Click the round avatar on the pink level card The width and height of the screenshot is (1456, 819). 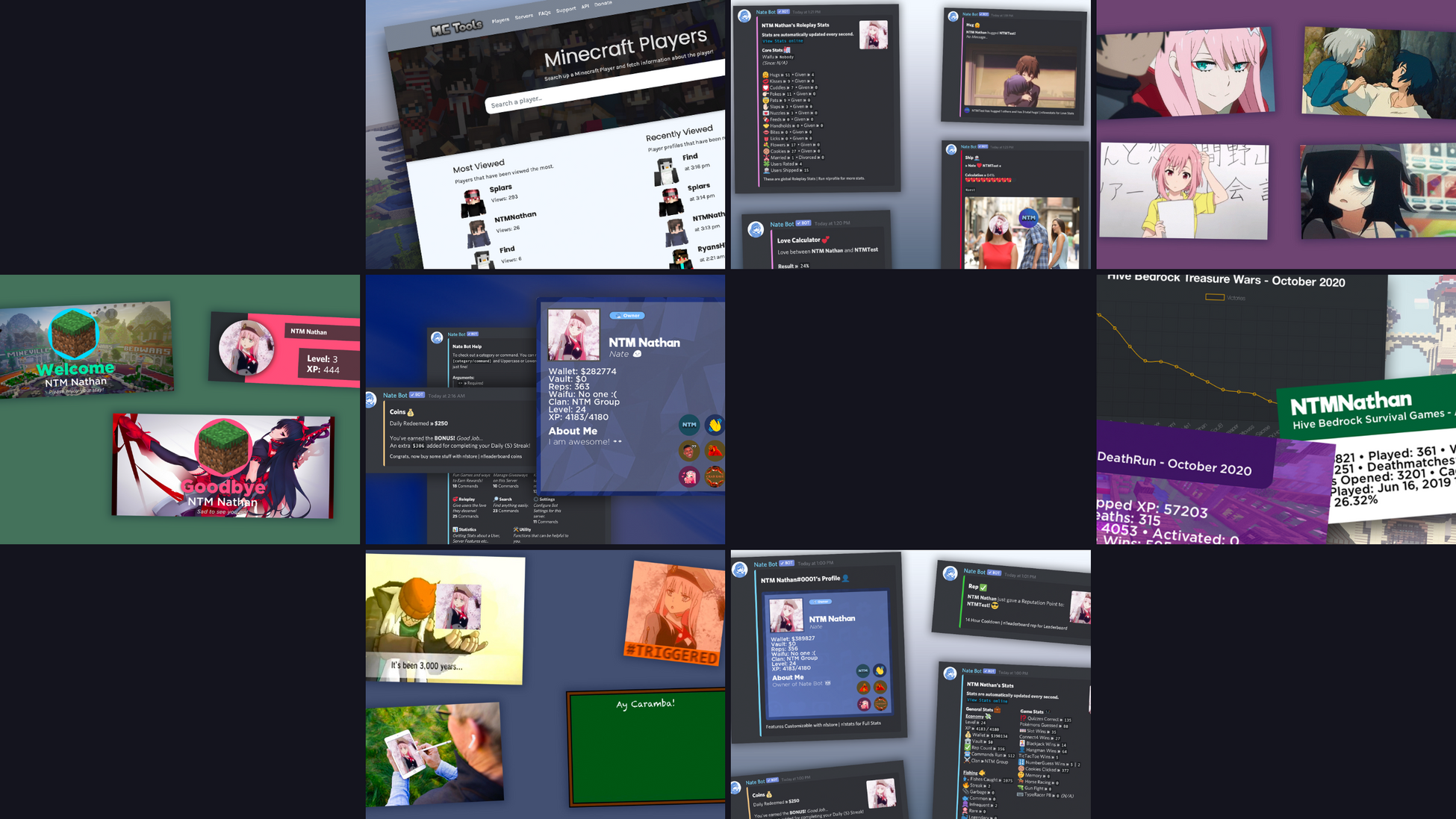click(x=246, y=348)
